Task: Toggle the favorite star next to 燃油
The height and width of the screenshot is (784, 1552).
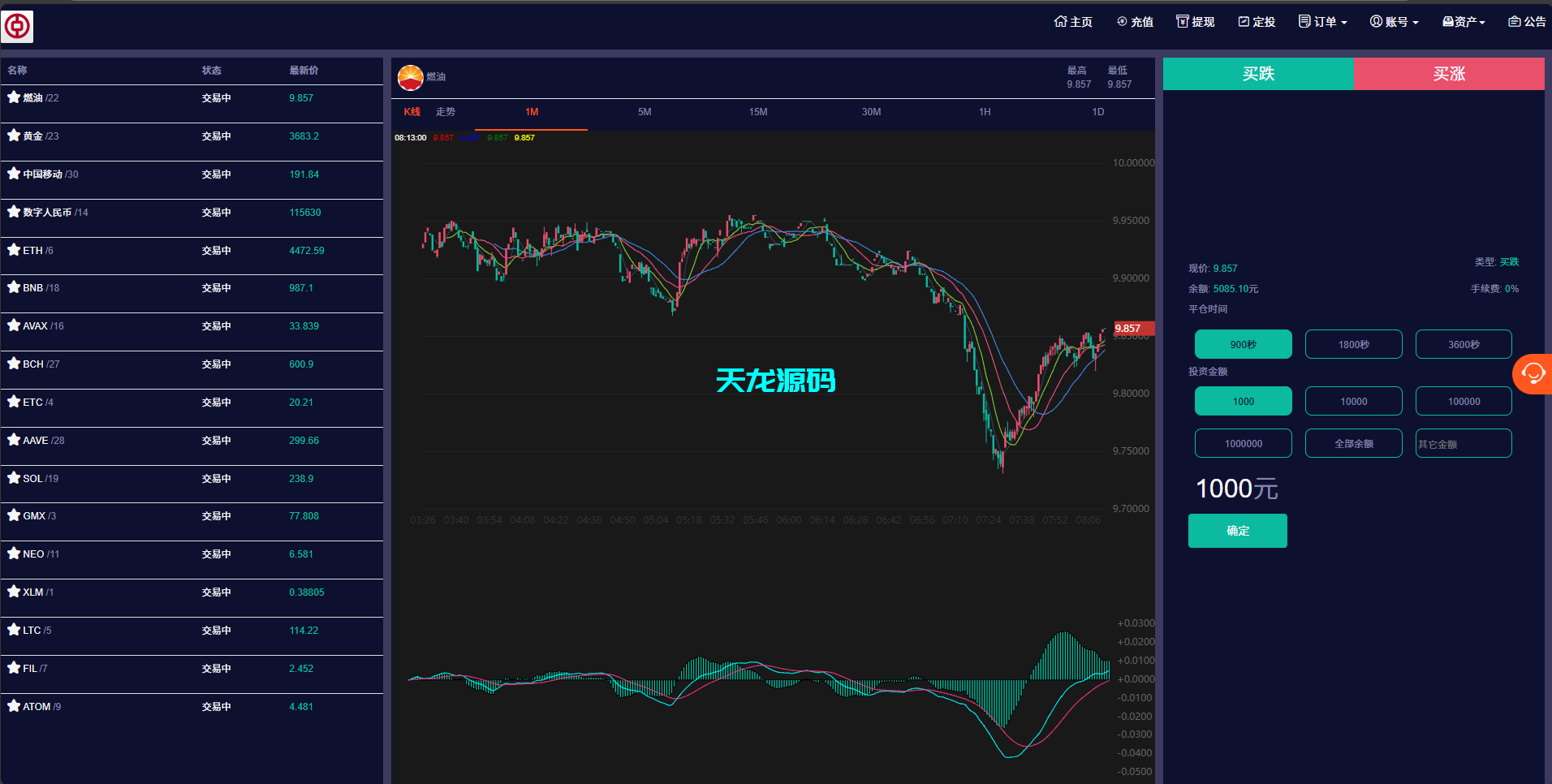Action: point(13,97)
